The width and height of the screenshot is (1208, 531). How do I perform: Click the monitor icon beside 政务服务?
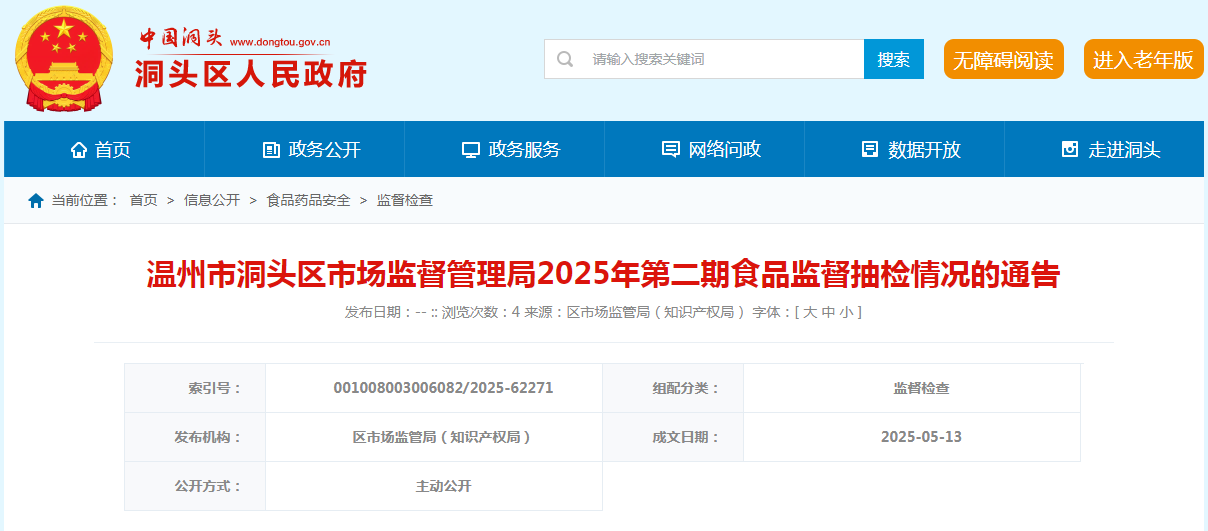471,150
